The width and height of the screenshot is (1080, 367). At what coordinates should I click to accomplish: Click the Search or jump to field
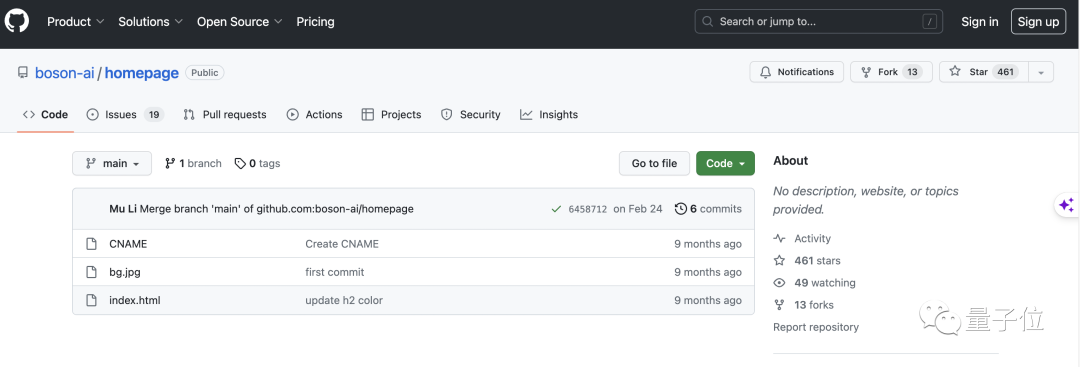(819, 21)
